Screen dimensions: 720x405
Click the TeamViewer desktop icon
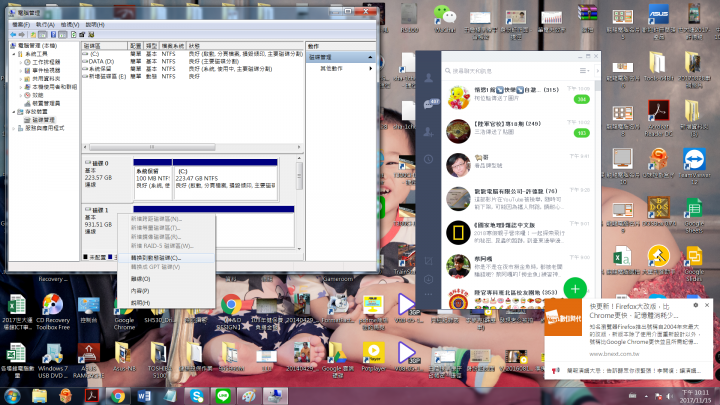pos(694,165)
